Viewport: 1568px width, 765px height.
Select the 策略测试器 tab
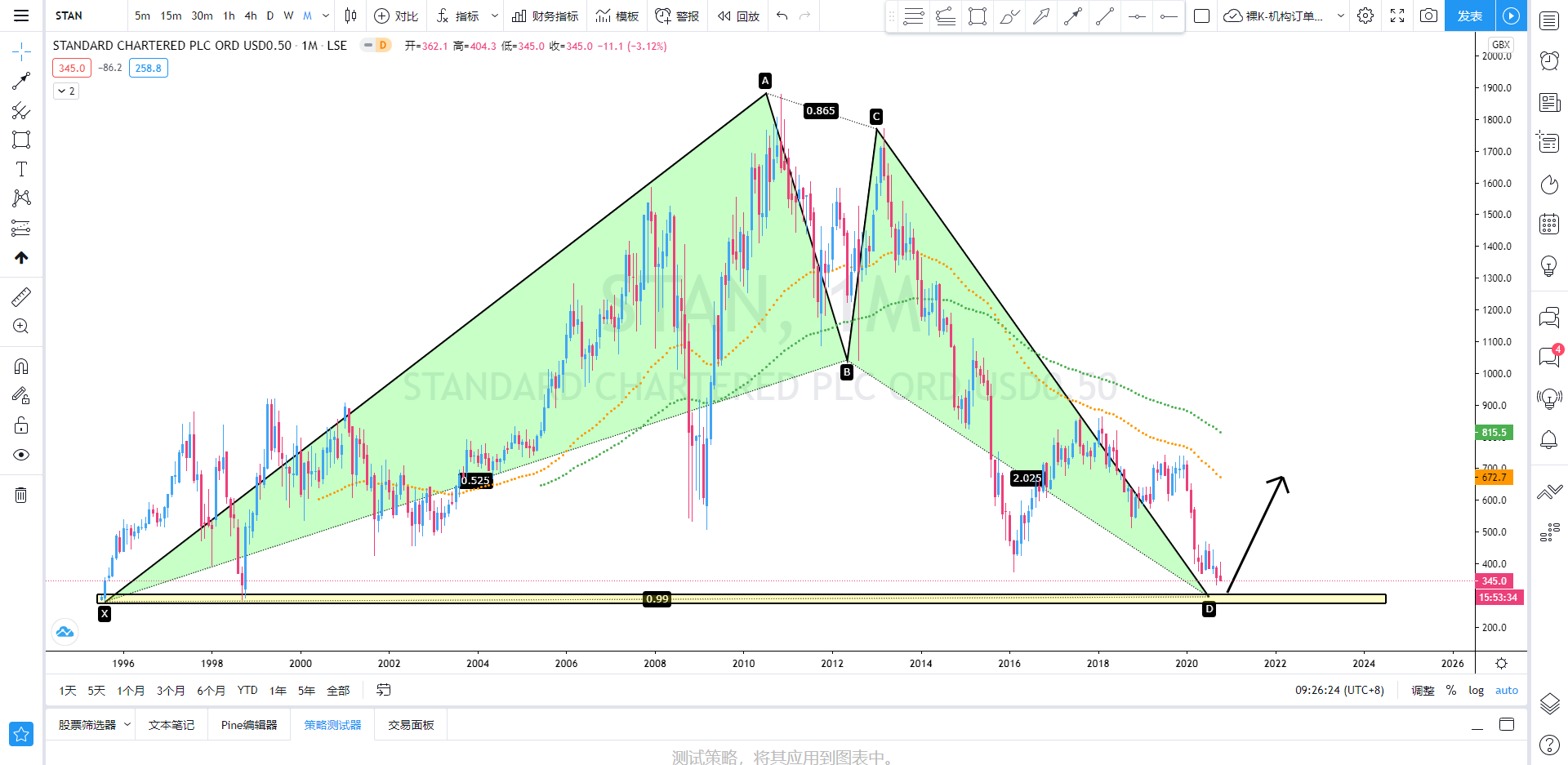(x=332, y=725)
